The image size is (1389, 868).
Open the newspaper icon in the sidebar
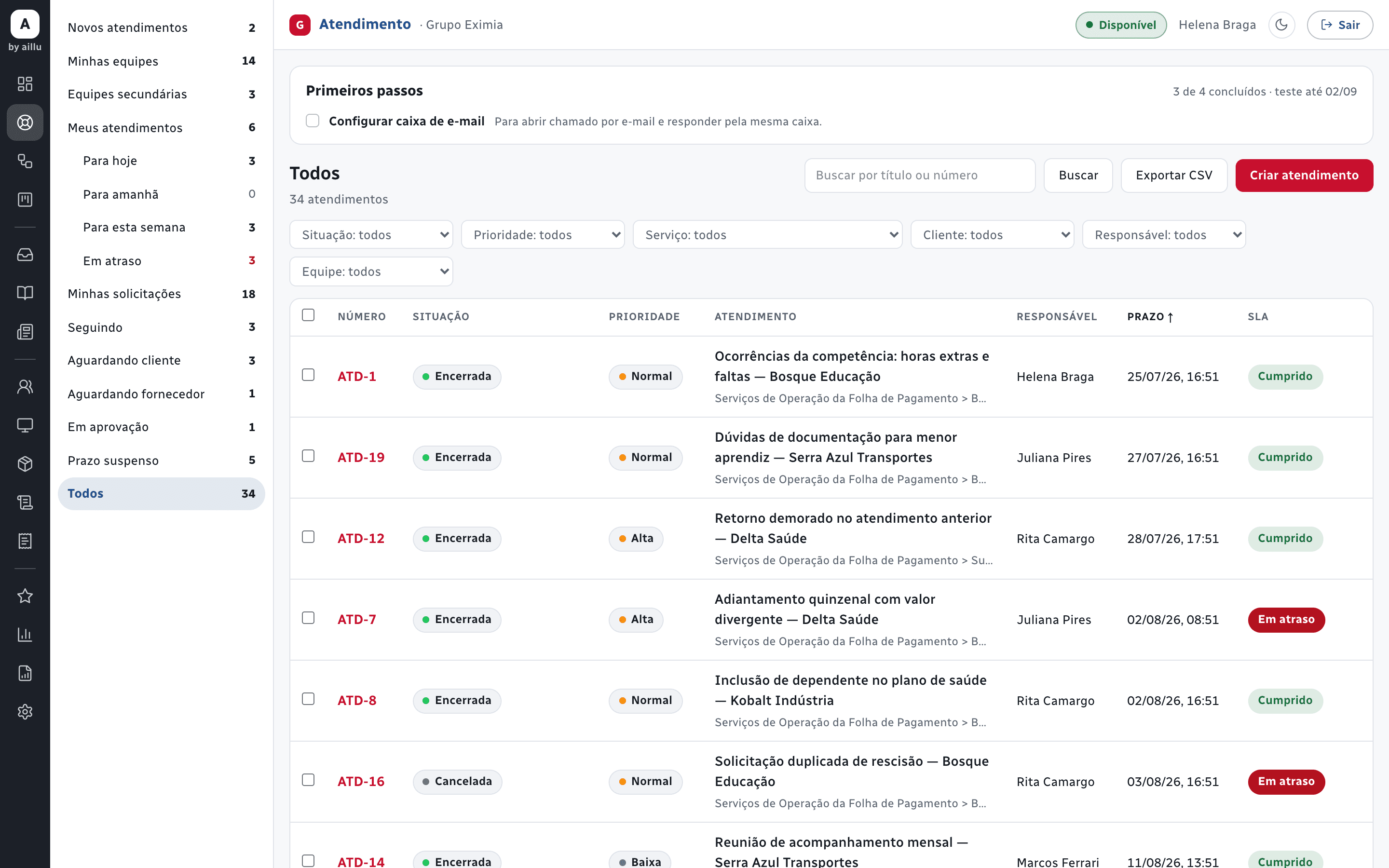point(25,331)
